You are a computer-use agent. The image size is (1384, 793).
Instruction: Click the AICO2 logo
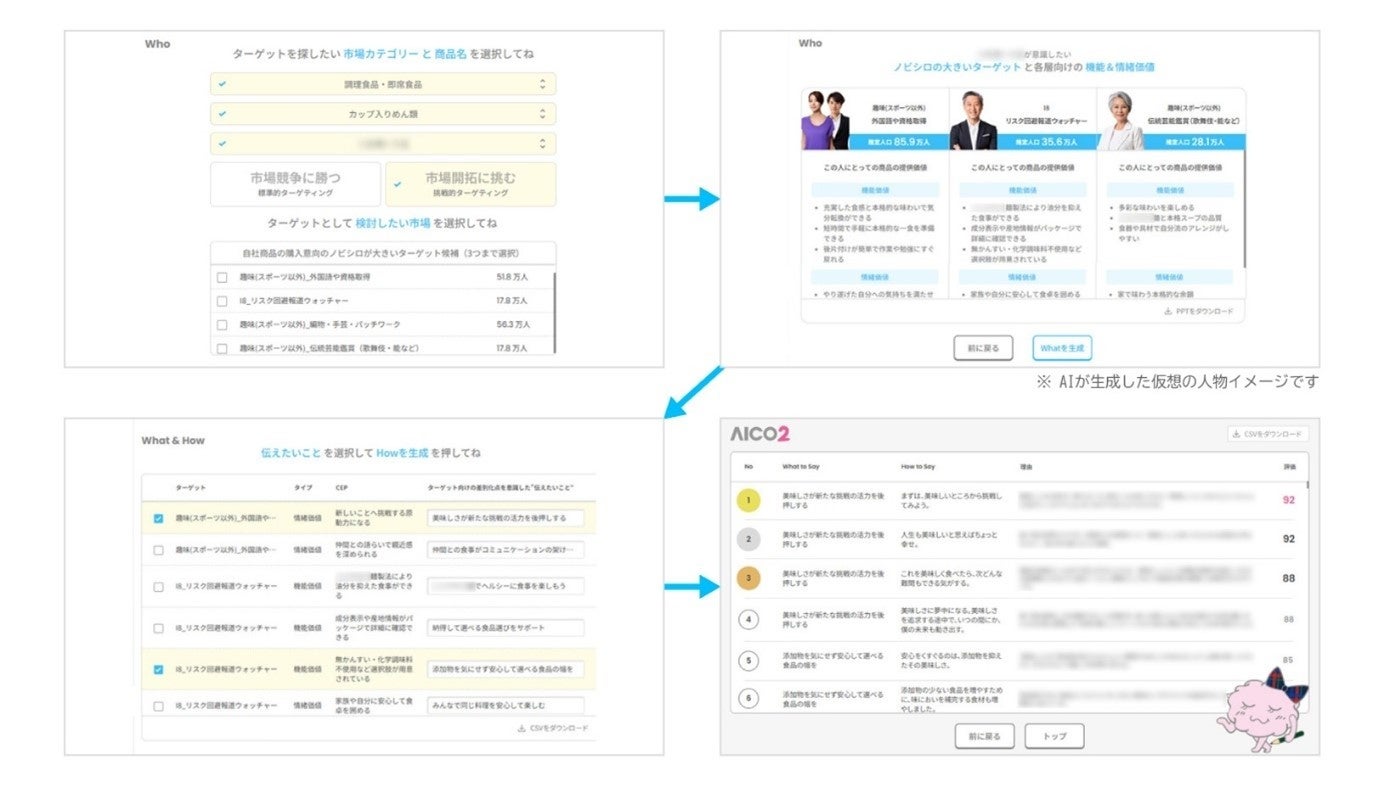[x=759, y=434]
